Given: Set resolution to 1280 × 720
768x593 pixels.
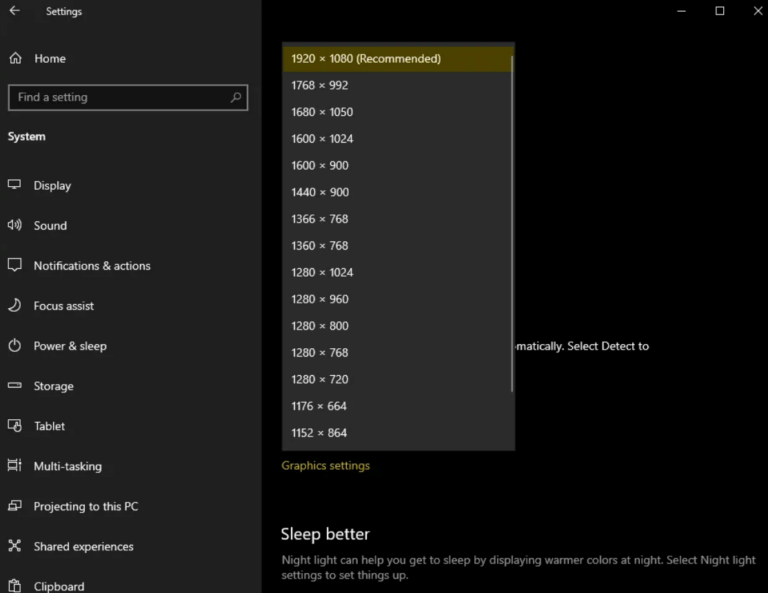Looking at the screenshot, I should pyautogui.click(x=398, y=379).
